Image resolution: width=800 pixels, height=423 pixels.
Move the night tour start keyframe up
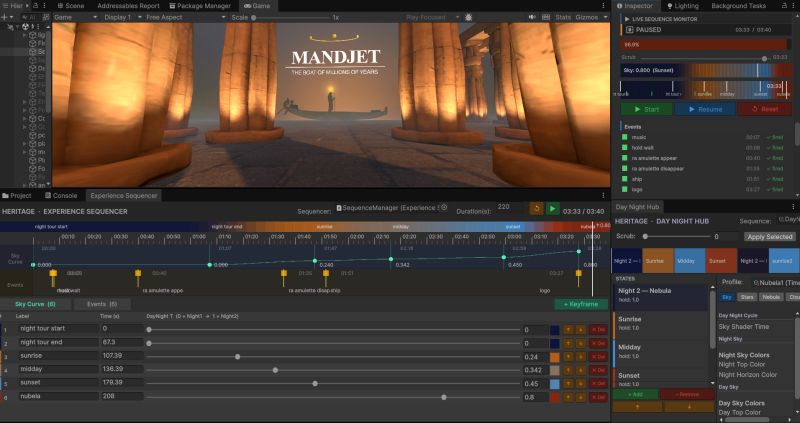pyautogui.click(x=568, y=330)
